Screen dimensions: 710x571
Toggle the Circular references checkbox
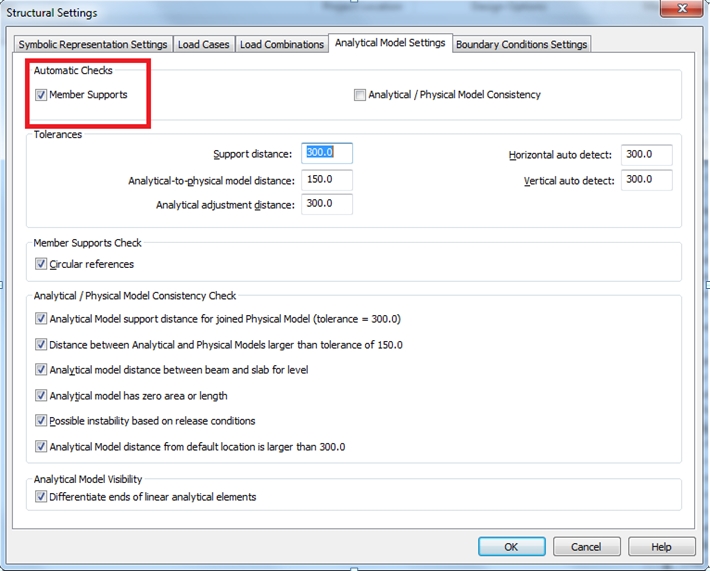pos(41,265)
